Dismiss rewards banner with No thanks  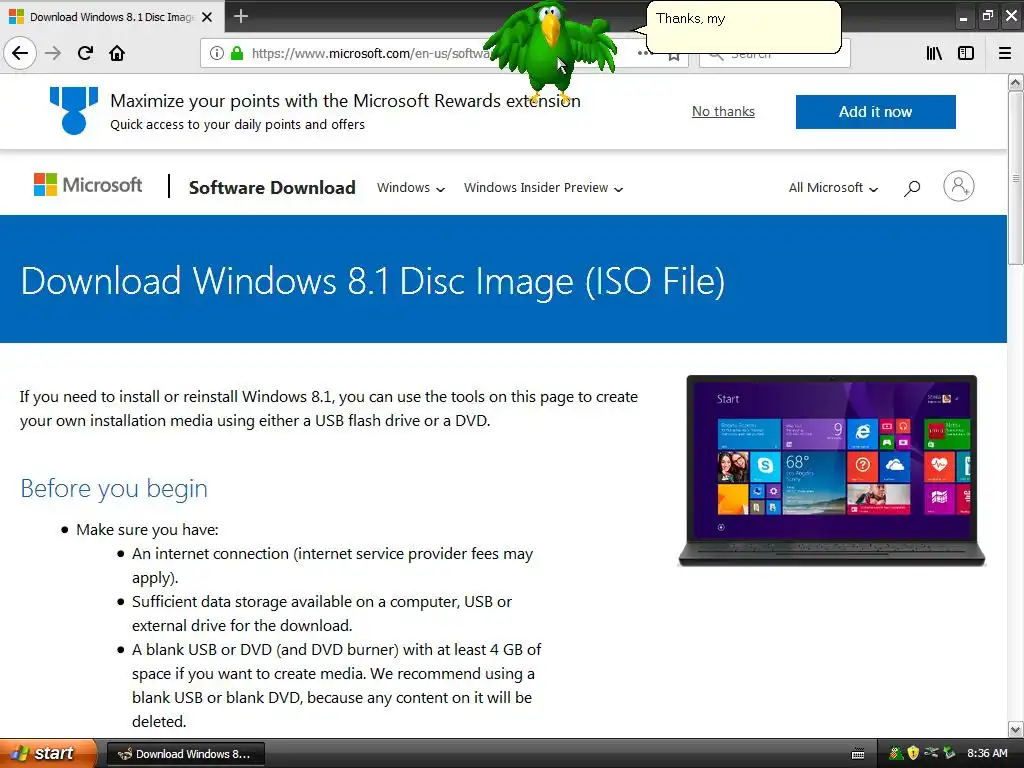click(723, 112)
